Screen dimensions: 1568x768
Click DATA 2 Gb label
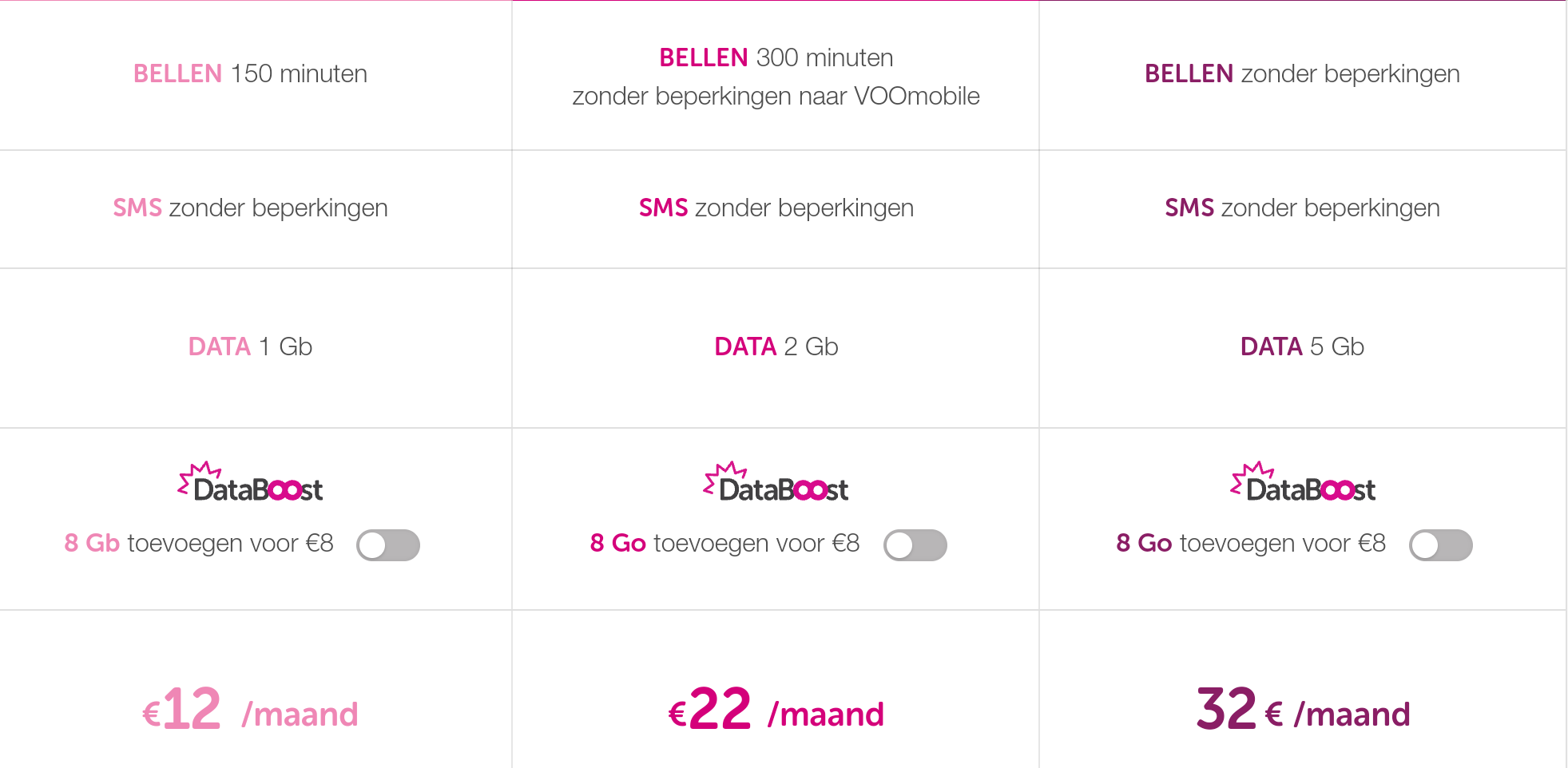[776, 346]
